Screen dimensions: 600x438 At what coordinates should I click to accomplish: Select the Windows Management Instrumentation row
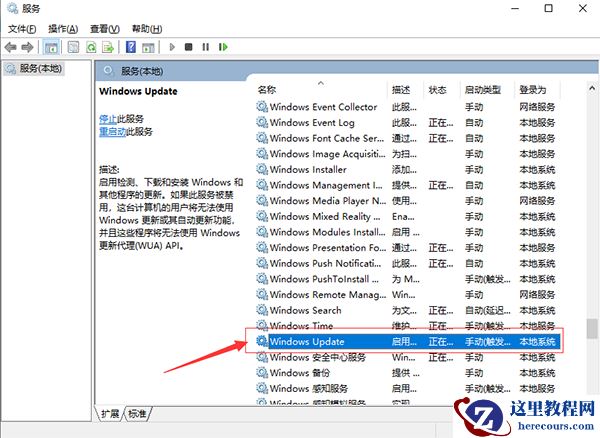[x=408, y=186]
